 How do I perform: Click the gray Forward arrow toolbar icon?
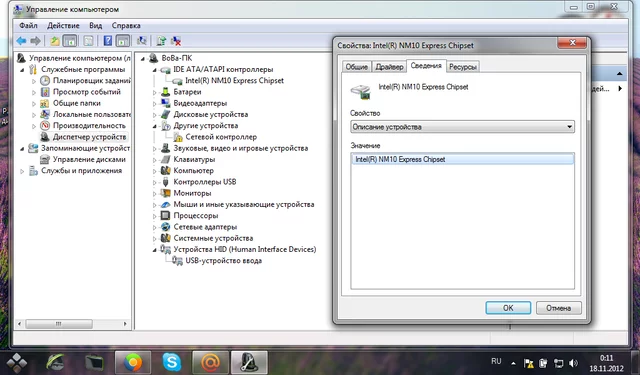click(x=36, y=41)
